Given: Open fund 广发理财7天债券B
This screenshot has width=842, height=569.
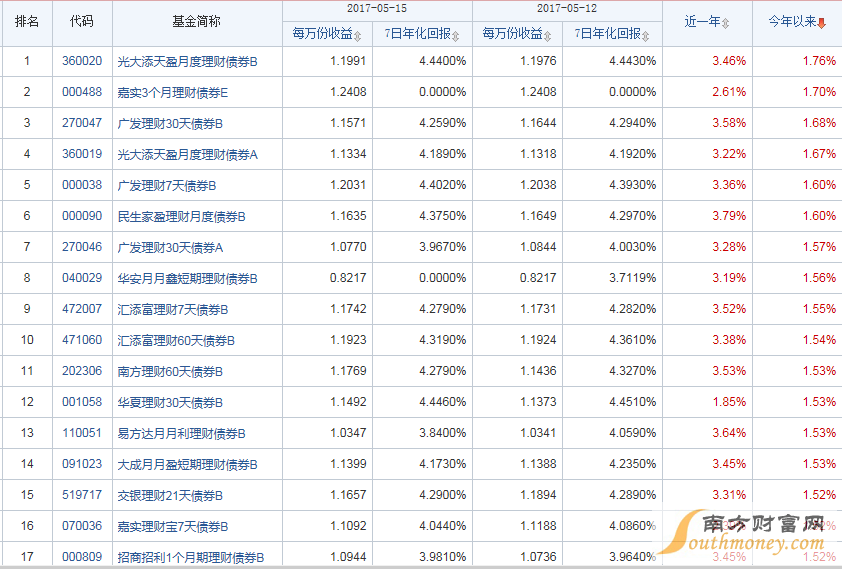Looking at the screenshot, I should (x=166, y=186).
